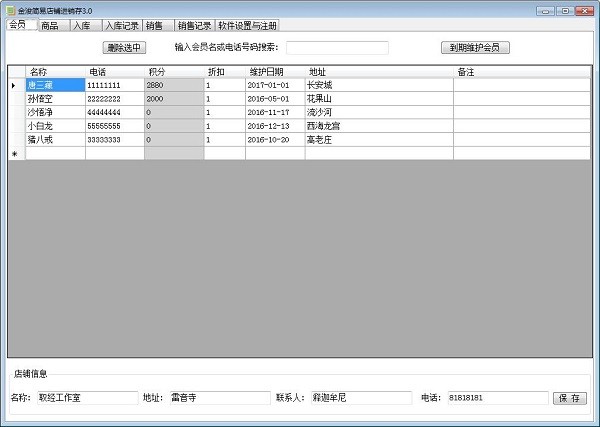Open the 入库记录 tab
The width and height of the screenshot is (600, 427).
pyautogui.click(x=120, y=25)
